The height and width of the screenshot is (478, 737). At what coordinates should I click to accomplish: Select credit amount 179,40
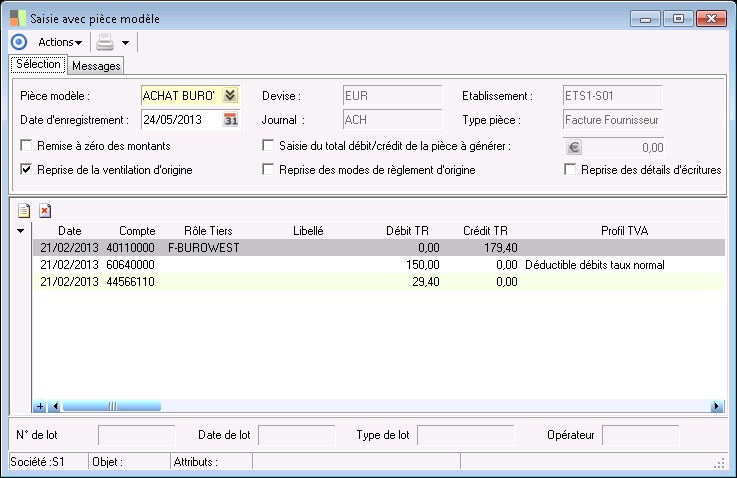(x=501, y=248)
